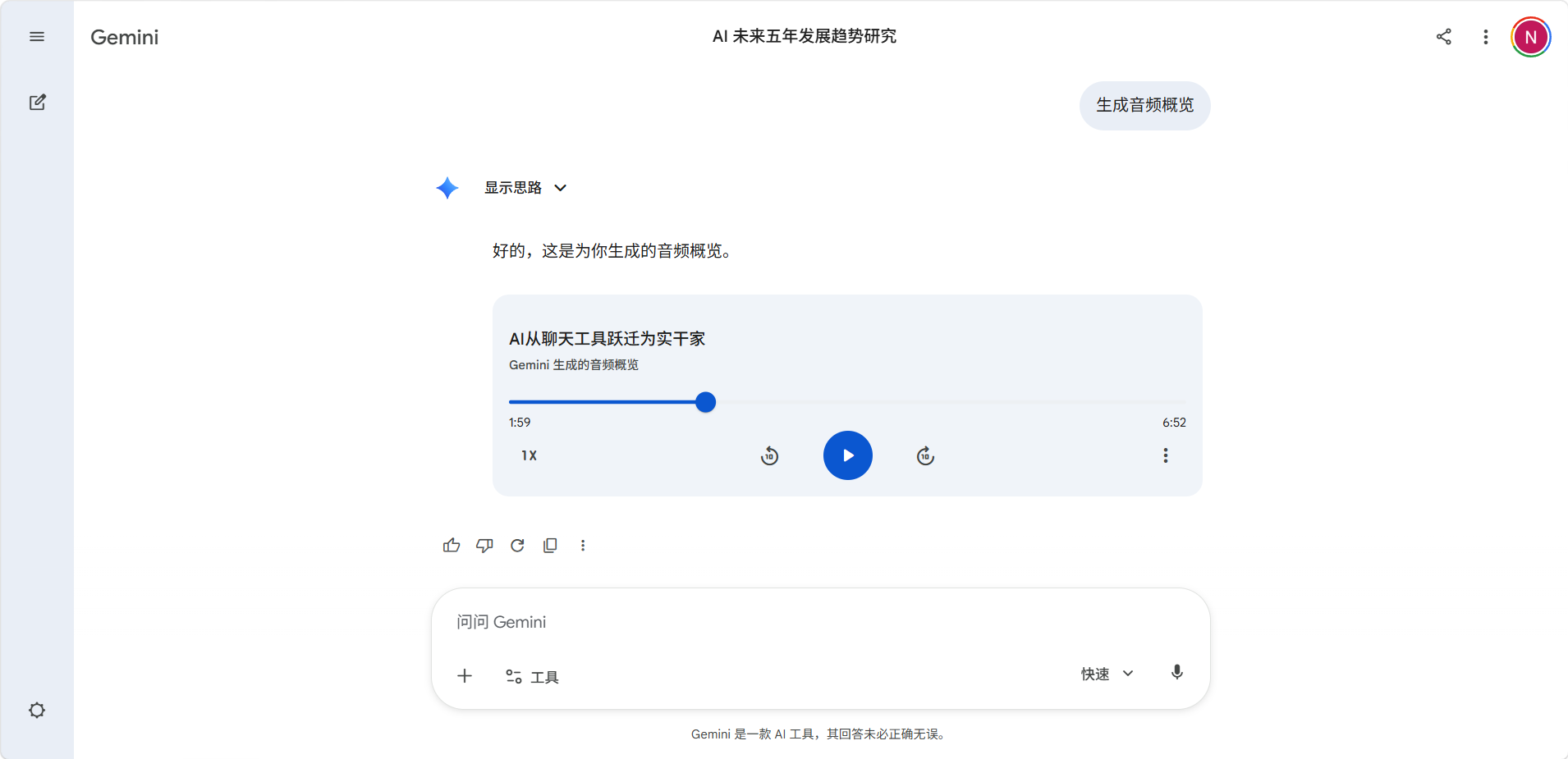Like the response with thumbs up
Screen dimensions: 1568x759
(x=452, y=546)
